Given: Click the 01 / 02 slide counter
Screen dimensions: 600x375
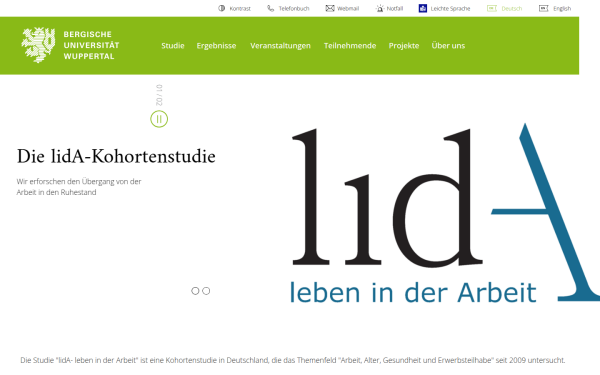Looking at the screenshot, I should (159, 95).
